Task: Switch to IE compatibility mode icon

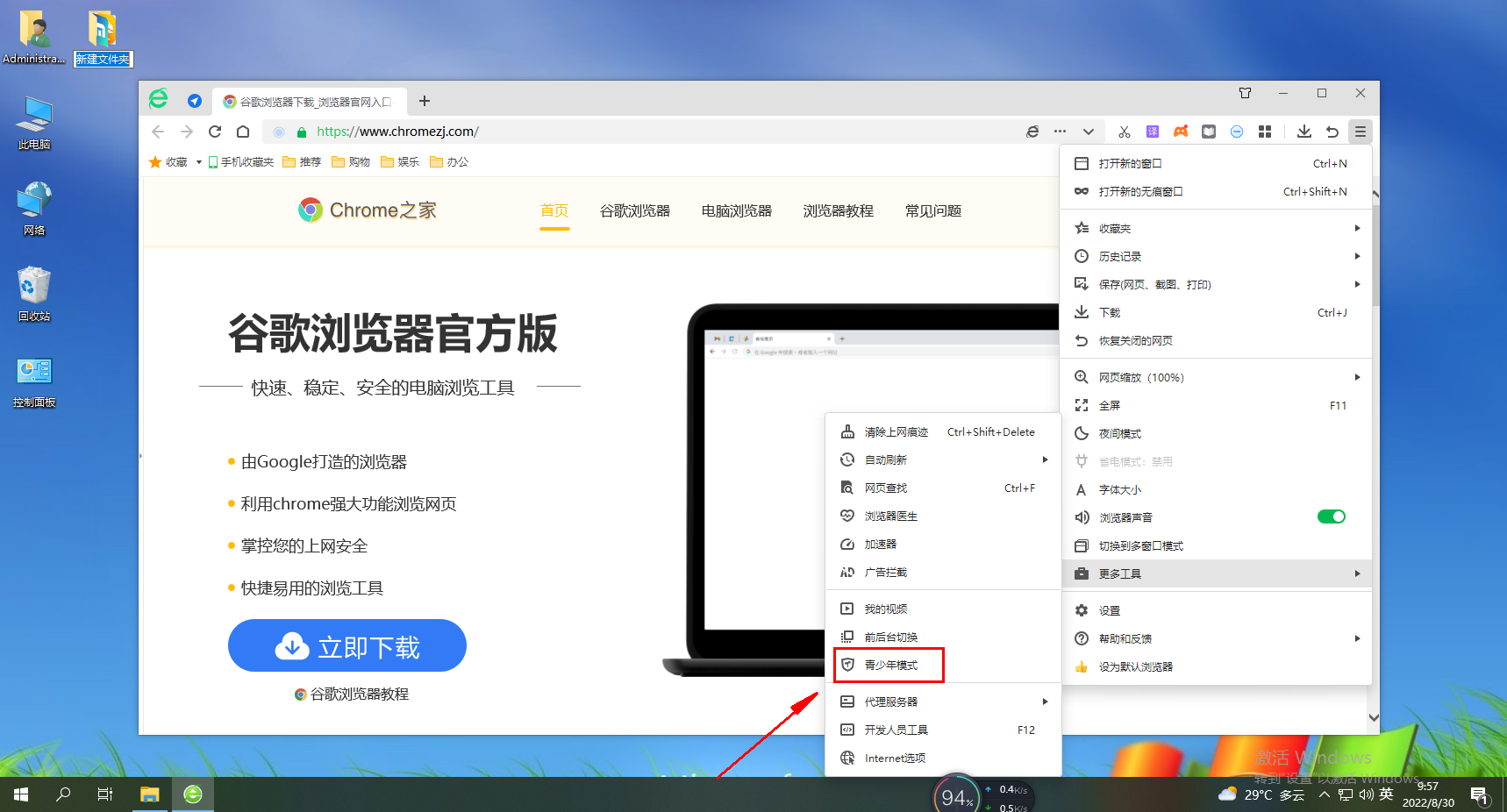Action: pyautogui.click(x=1032, y=132)
